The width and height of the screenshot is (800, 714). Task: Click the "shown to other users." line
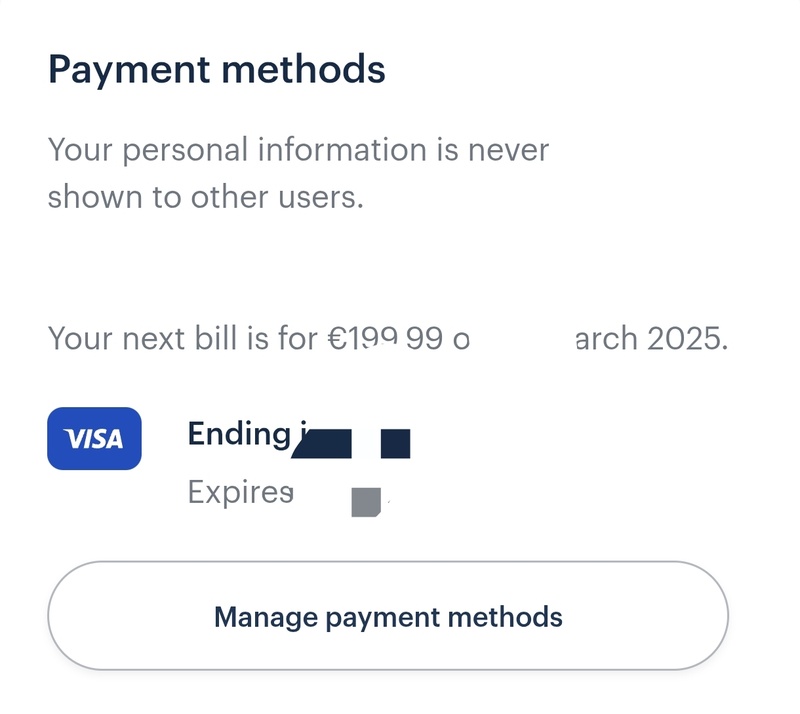point(205,197)
